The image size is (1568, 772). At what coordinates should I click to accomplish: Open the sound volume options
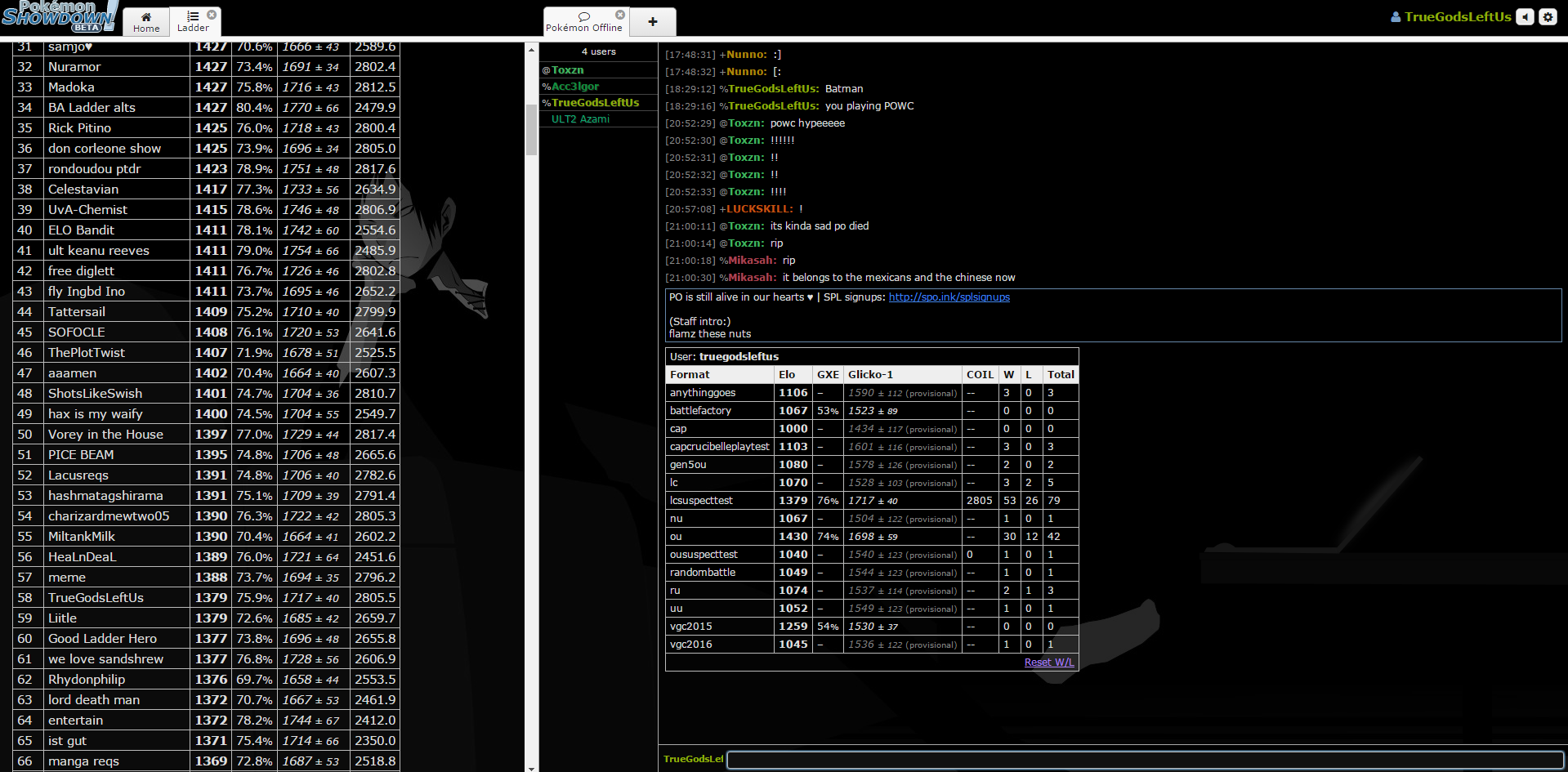click(x=1525, y=17)
